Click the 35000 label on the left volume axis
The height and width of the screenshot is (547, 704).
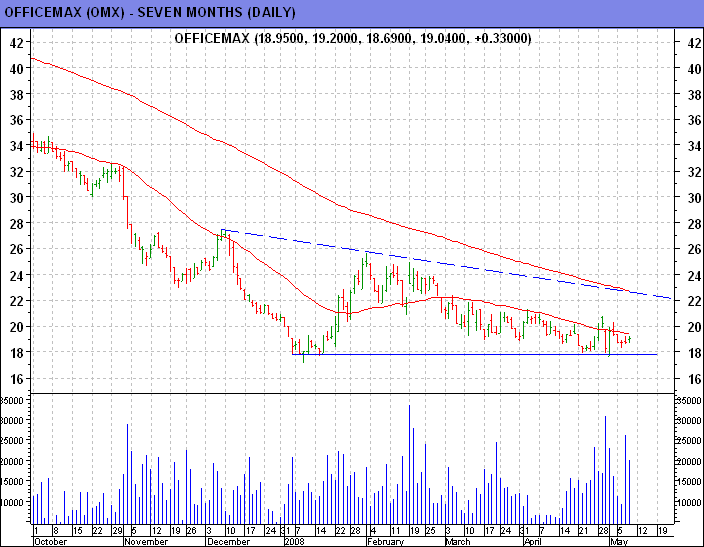(14, 400)
